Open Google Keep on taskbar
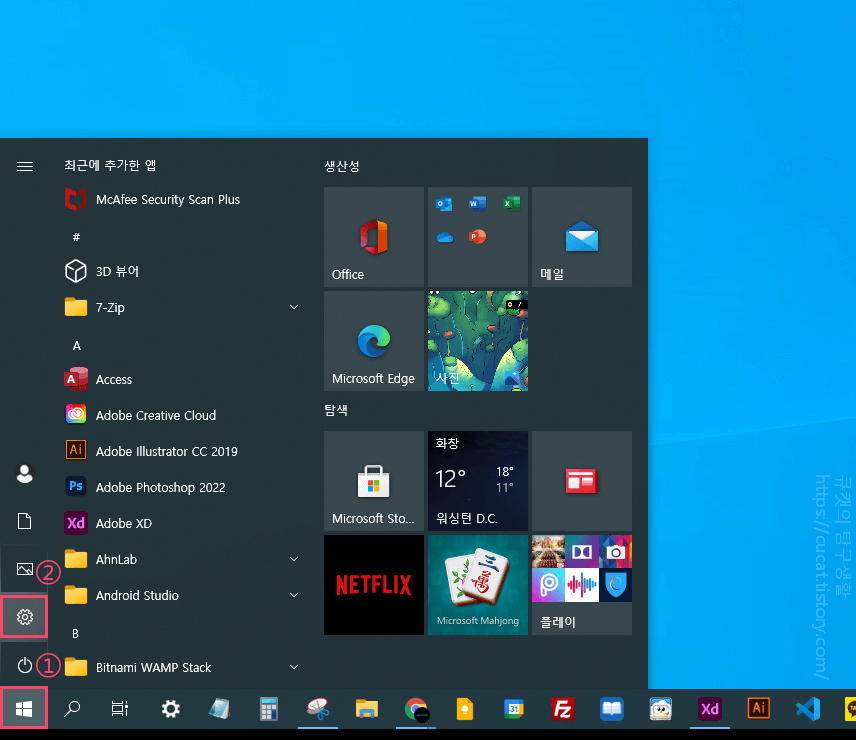This screenshot has height=740, width=856. click(x=465, y=709)
